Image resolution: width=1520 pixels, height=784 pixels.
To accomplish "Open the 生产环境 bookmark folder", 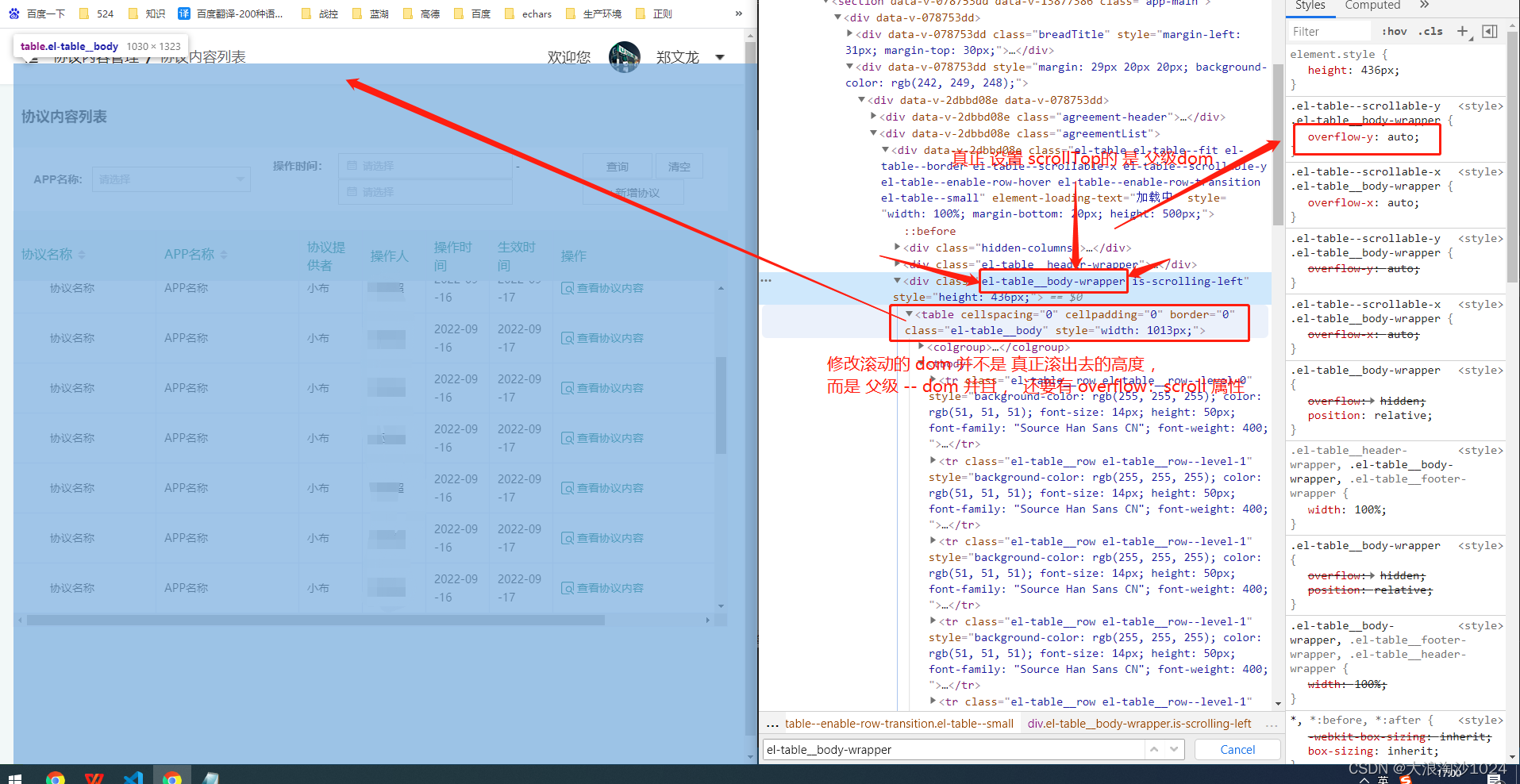I will point(594,13).
